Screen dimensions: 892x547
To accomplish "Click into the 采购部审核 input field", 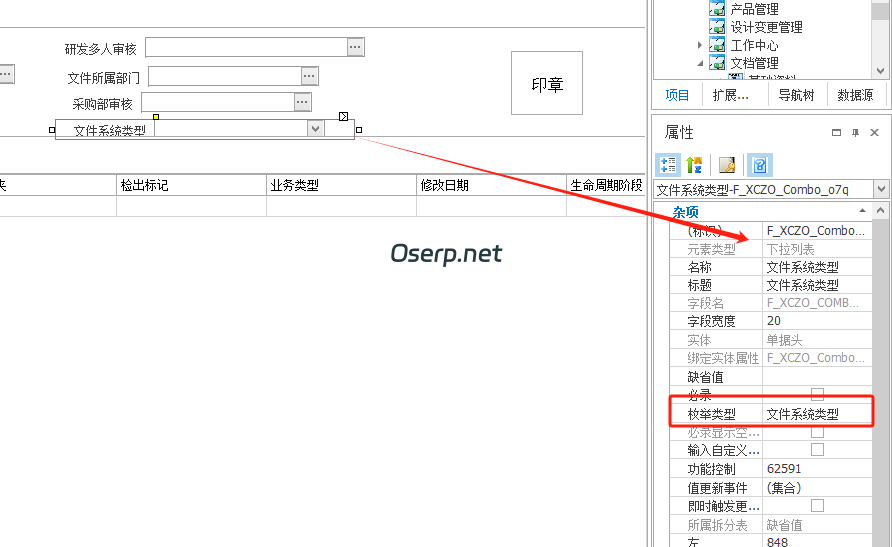I will (x=217, y=102).
